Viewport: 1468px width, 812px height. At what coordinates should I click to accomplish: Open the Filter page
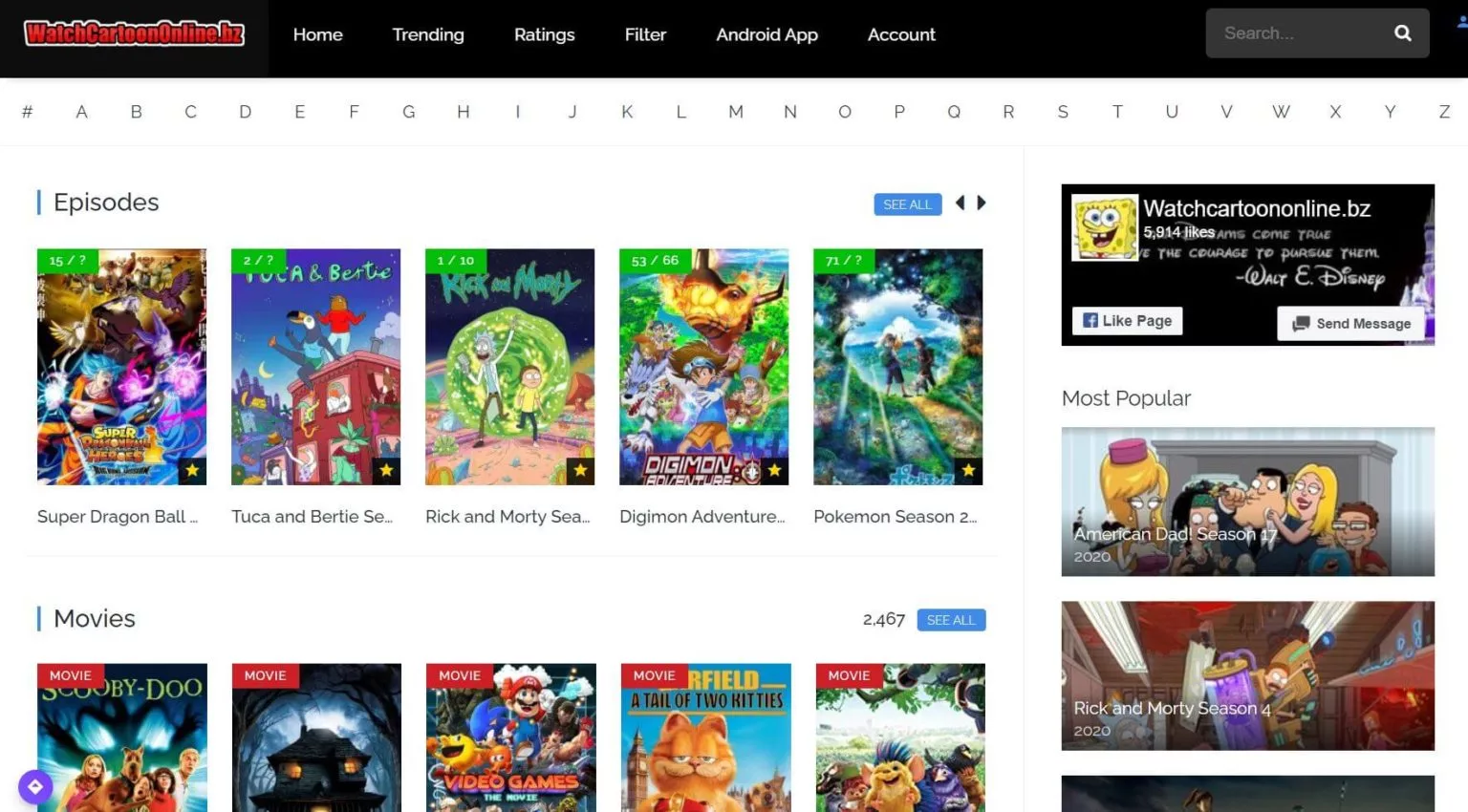[x=645, y=34]
